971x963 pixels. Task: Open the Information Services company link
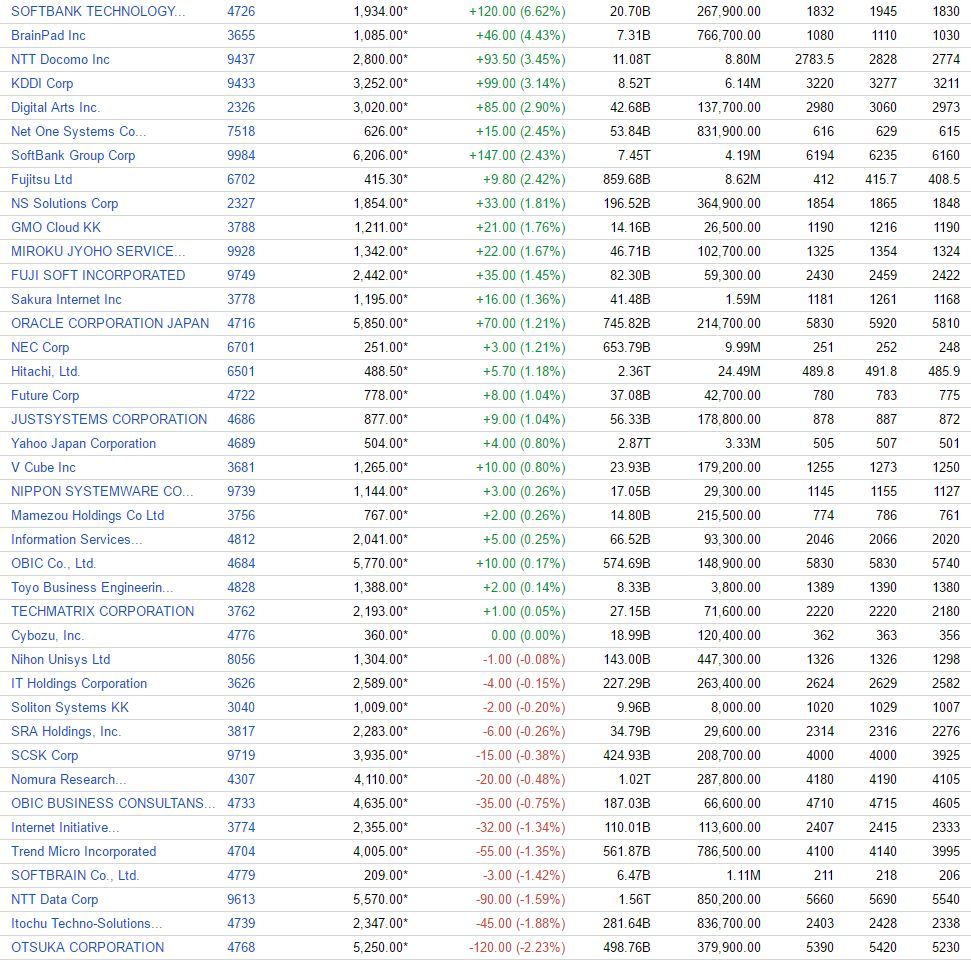click(x=77, y=539)
